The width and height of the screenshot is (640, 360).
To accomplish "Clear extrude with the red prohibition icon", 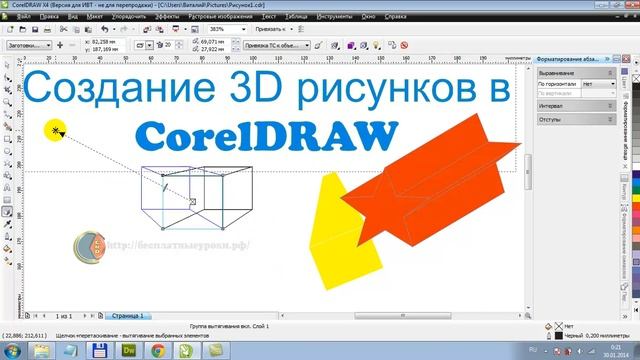I will coord(404,45).
